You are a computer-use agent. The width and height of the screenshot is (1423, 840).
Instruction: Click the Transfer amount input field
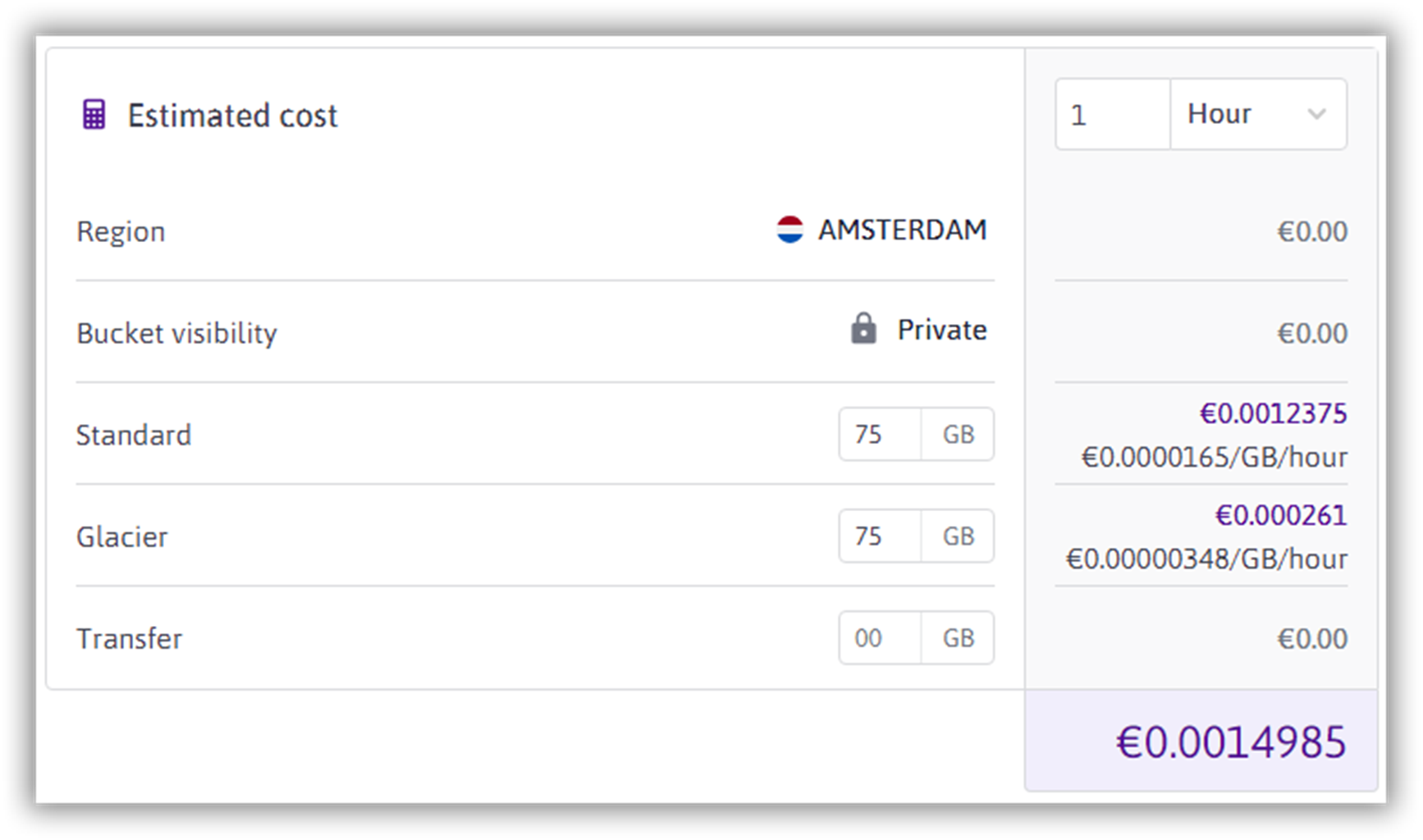click(x=880, y=637)
